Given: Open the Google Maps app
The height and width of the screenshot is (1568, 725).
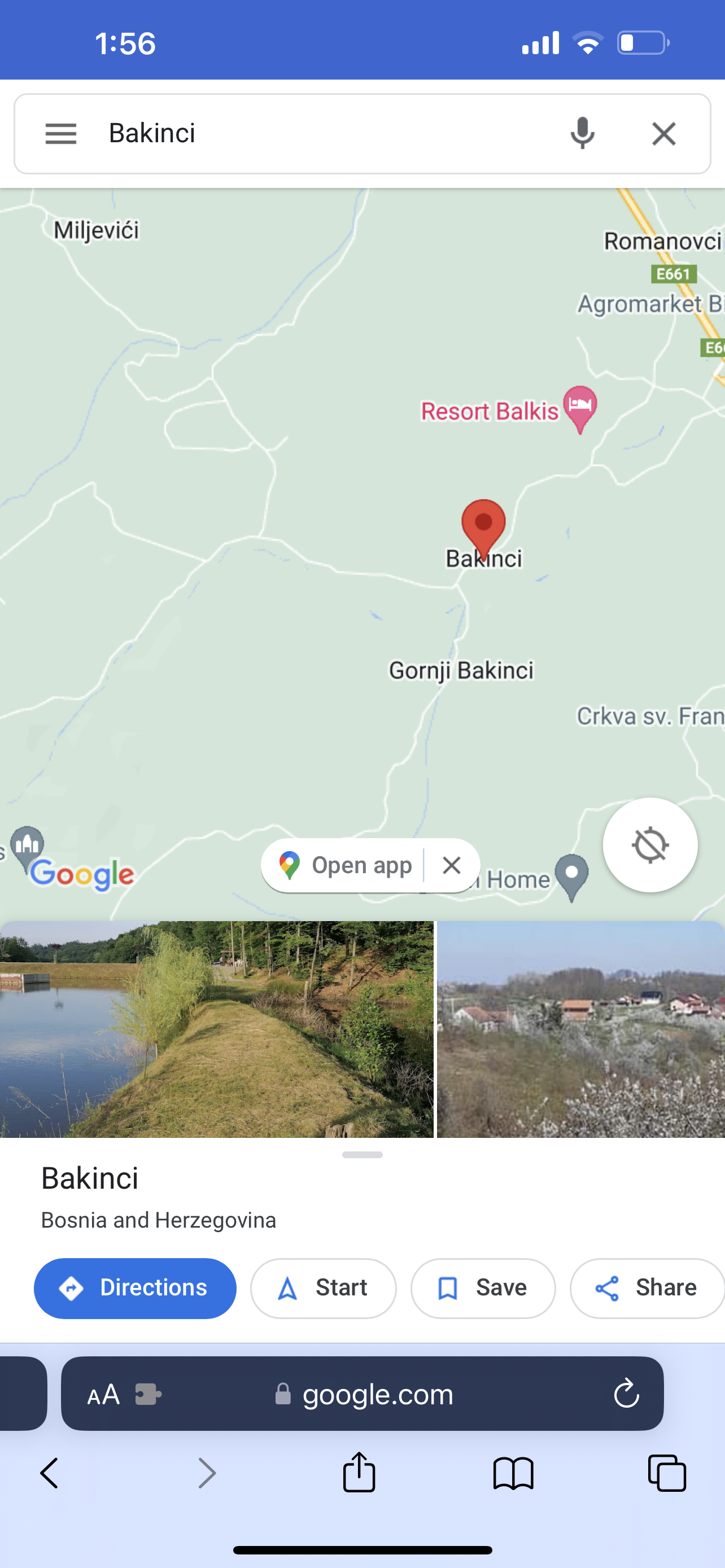Looking at the screenshot, I should 345,865.
